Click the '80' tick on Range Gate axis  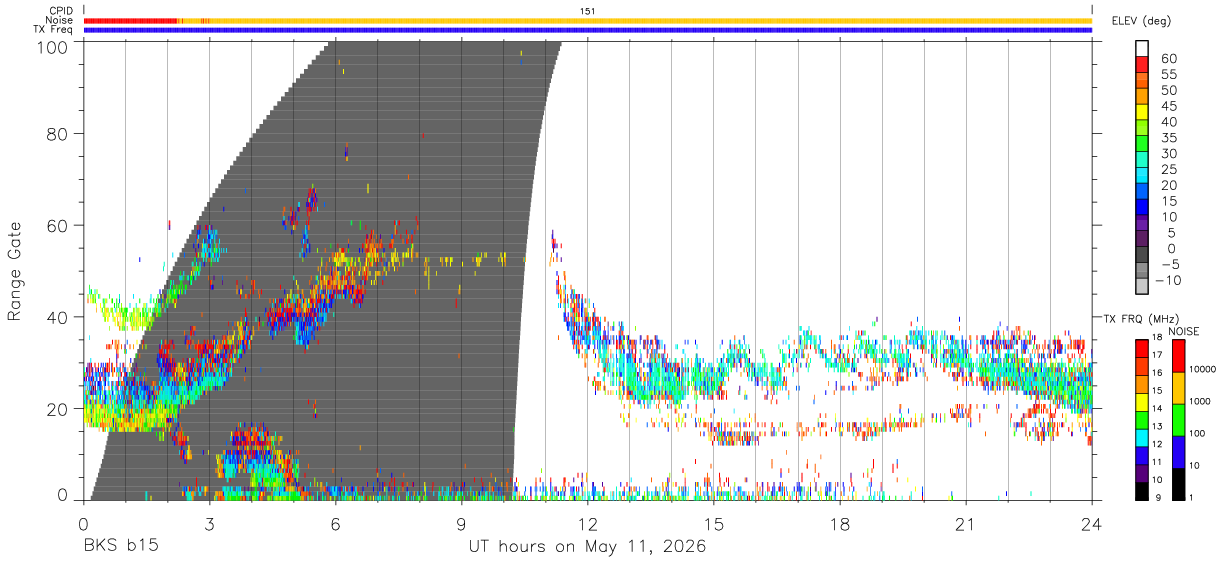click(60, 133)
